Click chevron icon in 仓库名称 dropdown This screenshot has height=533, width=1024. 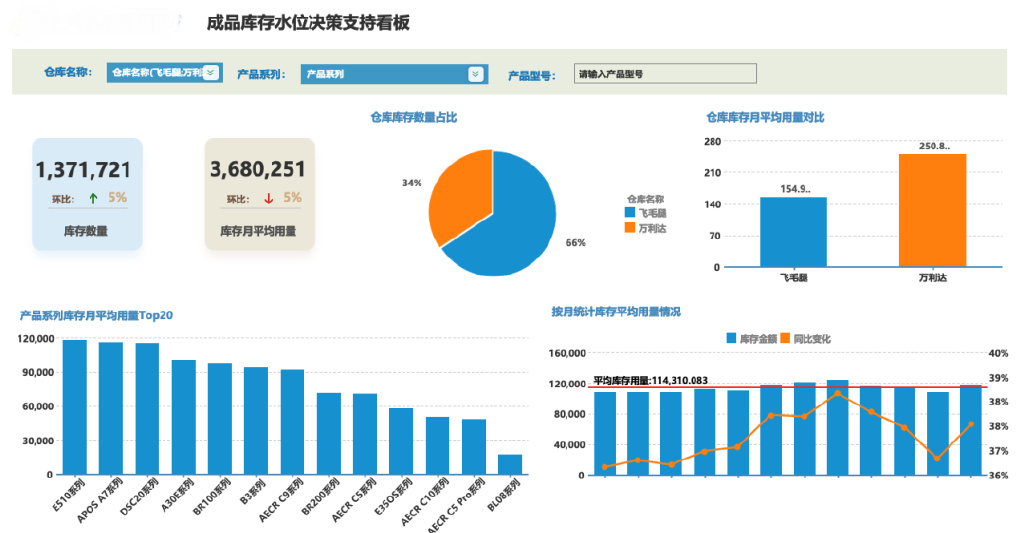pos(210,73)
